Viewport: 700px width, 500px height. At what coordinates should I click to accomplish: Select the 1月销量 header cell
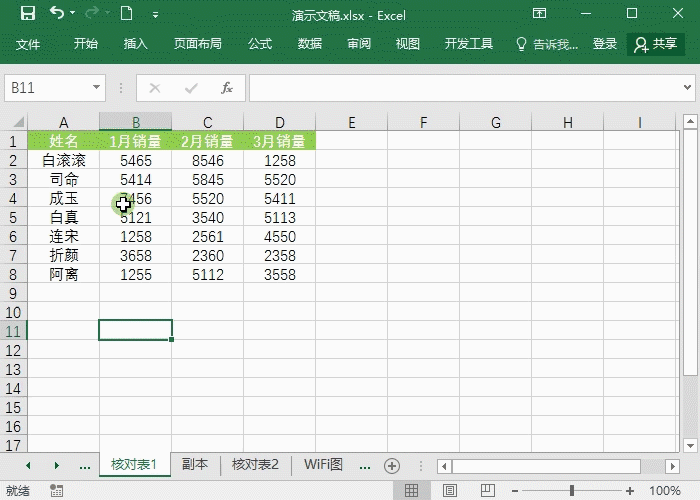[x=135, y=141]
